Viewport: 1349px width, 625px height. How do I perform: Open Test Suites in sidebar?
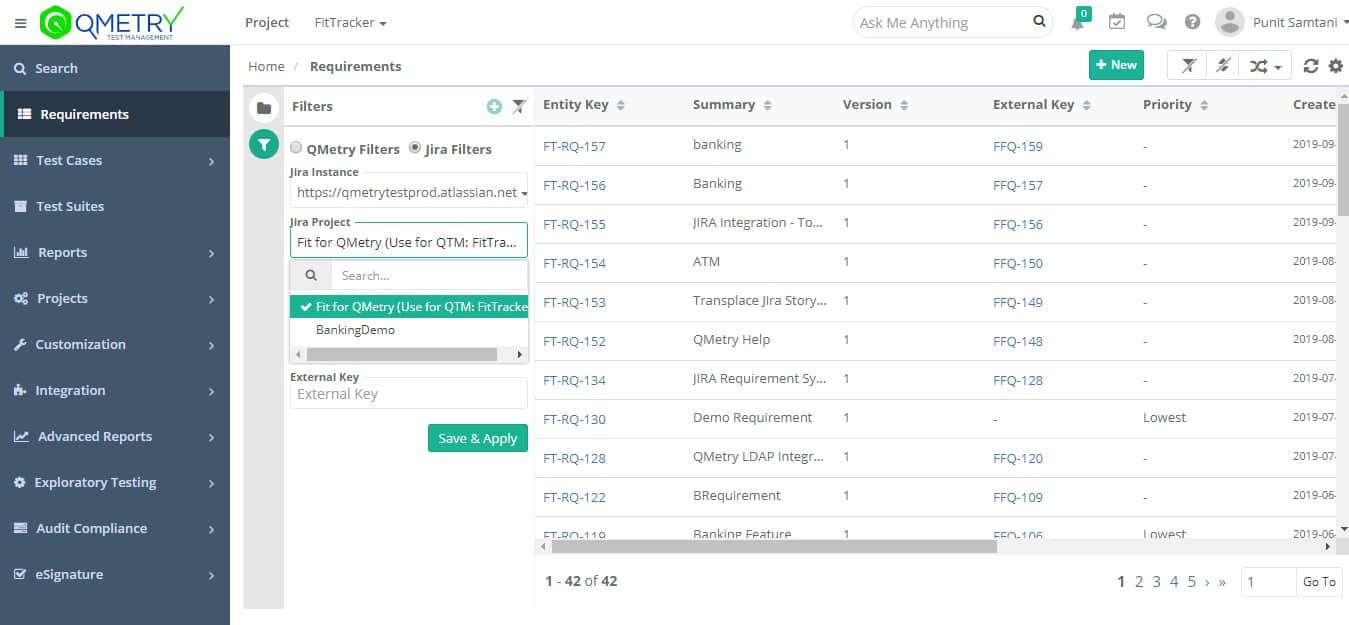pyautogui.click(x=115, y=206)
